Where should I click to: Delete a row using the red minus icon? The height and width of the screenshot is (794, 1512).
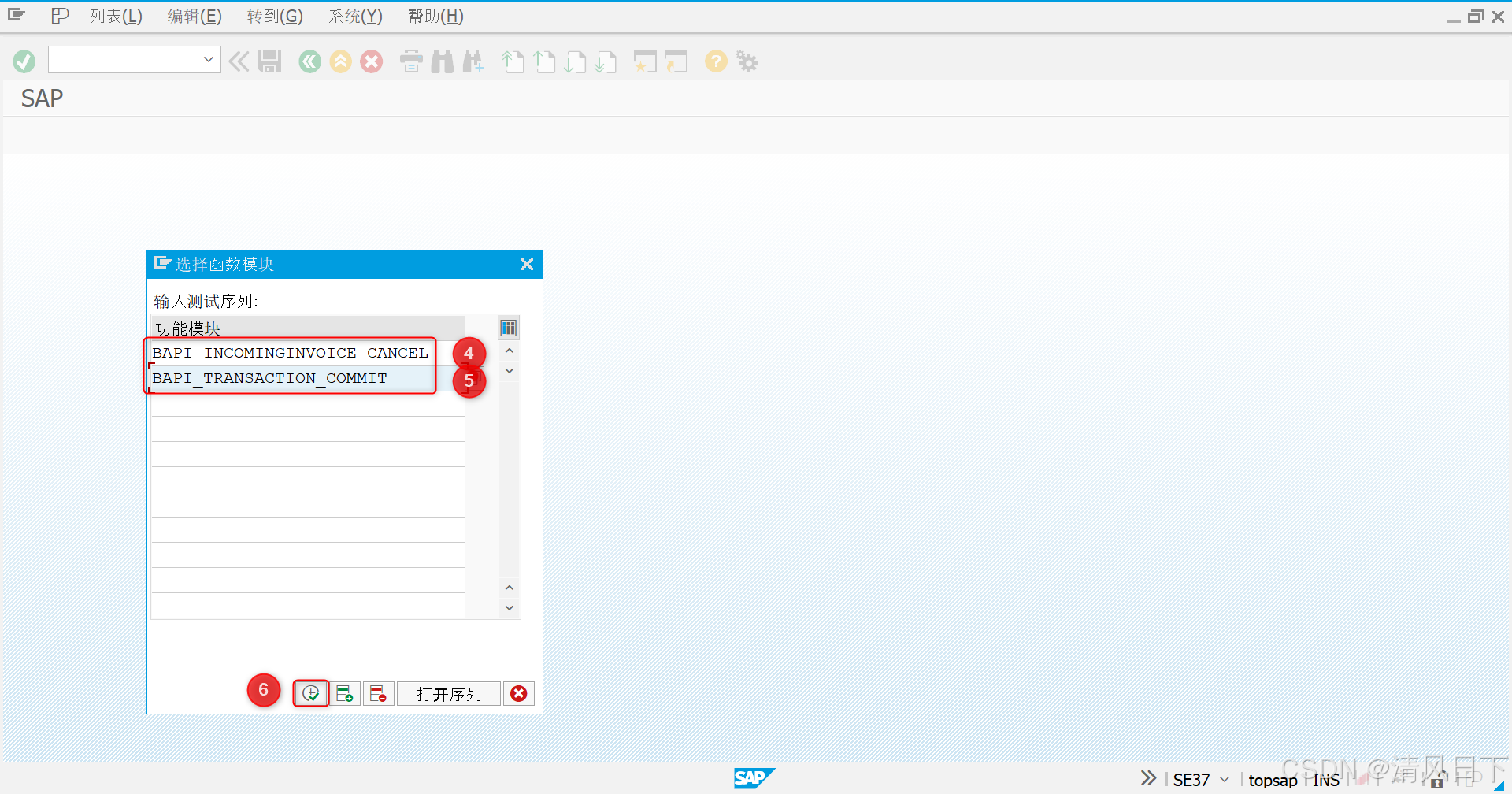pos(378,693)
